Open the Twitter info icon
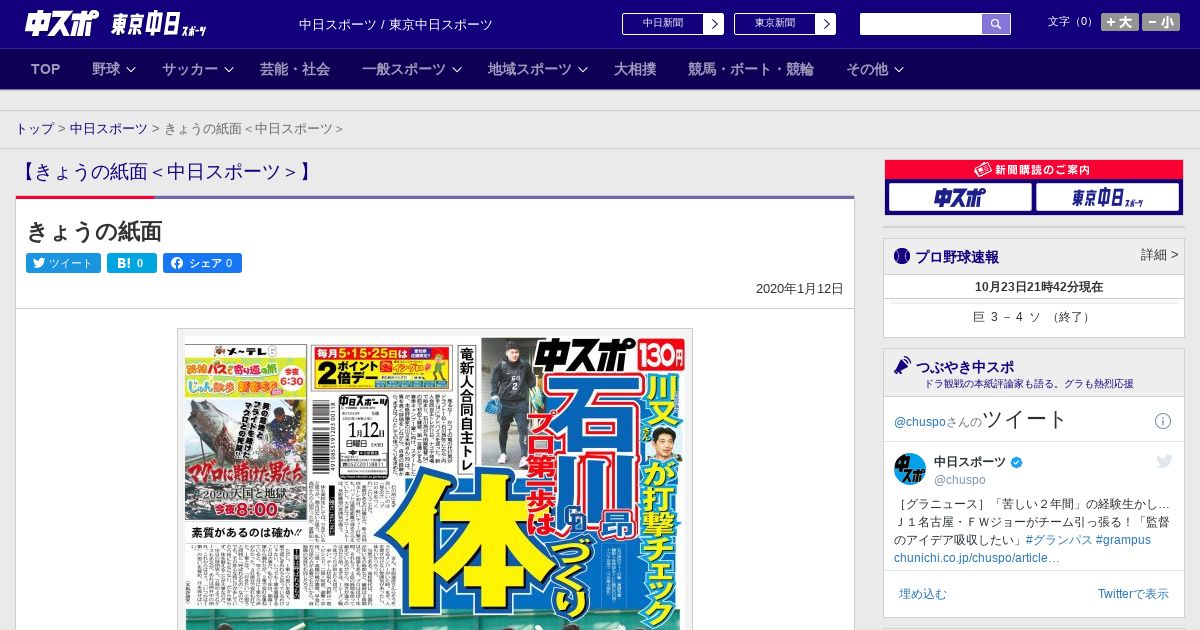The image size is (1200, 630). (x=1163, y=421)
